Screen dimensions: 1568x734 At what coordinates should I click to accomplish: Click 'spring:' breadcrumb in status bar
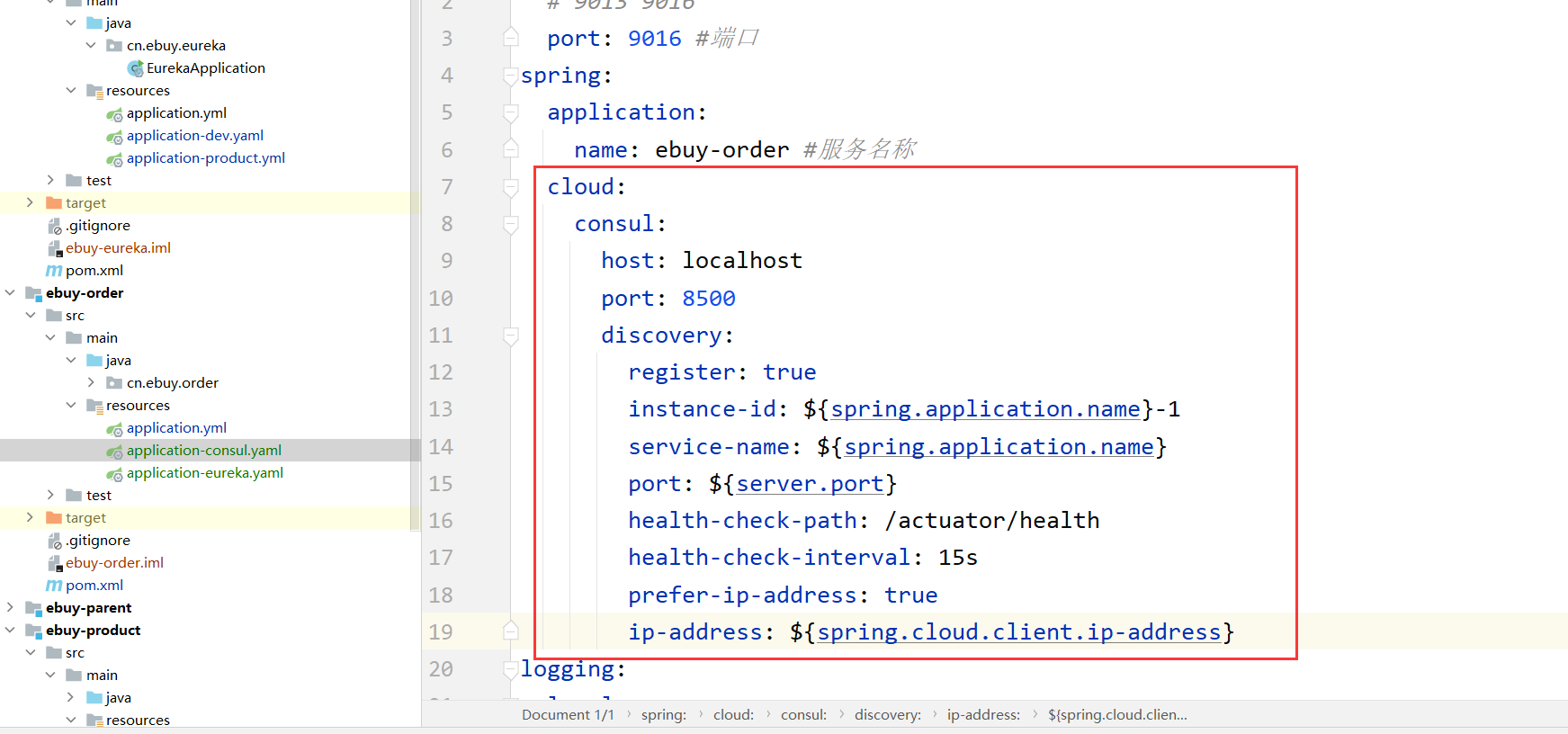(664, 715)
